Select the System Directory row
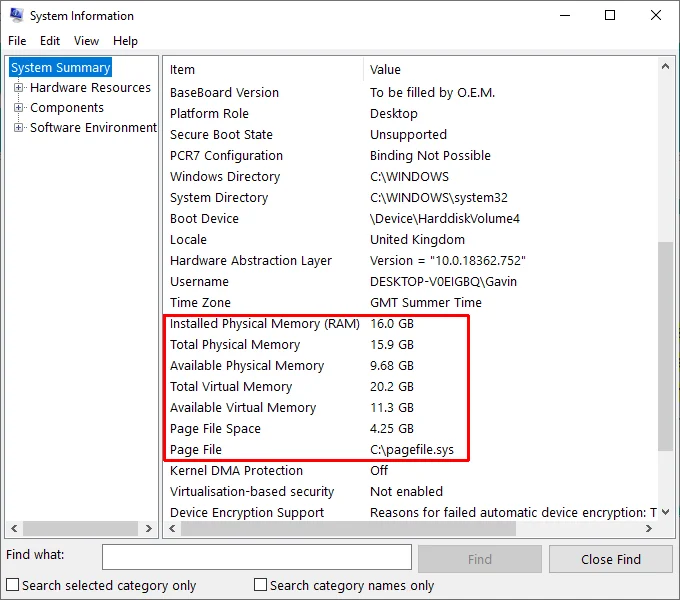 [x=410, y=198]
